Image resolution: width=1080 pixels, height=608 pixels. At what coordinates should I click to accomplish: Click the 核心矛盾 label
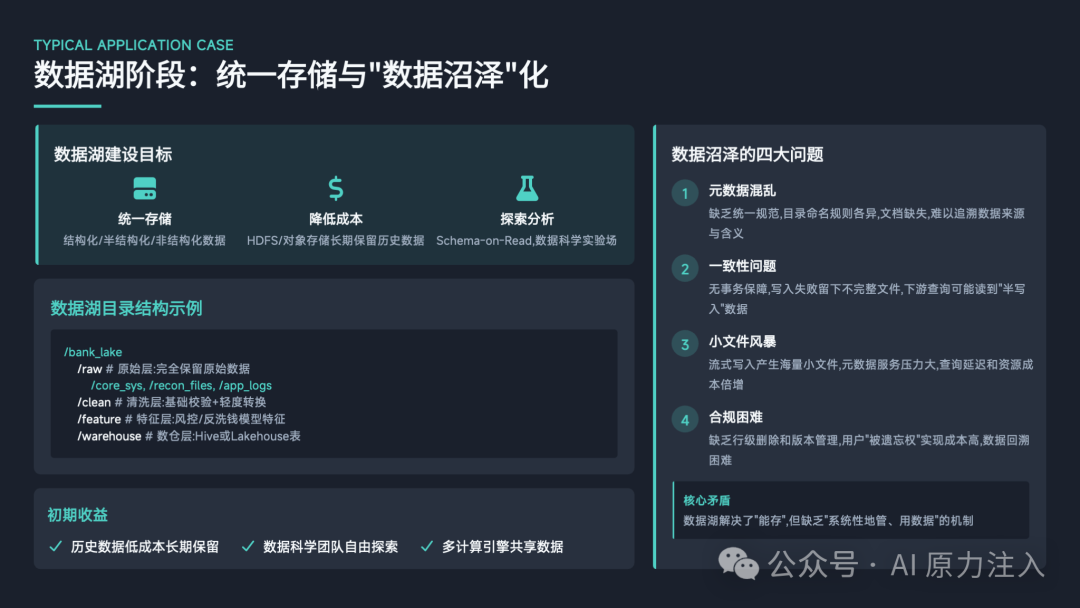(707, 501)
